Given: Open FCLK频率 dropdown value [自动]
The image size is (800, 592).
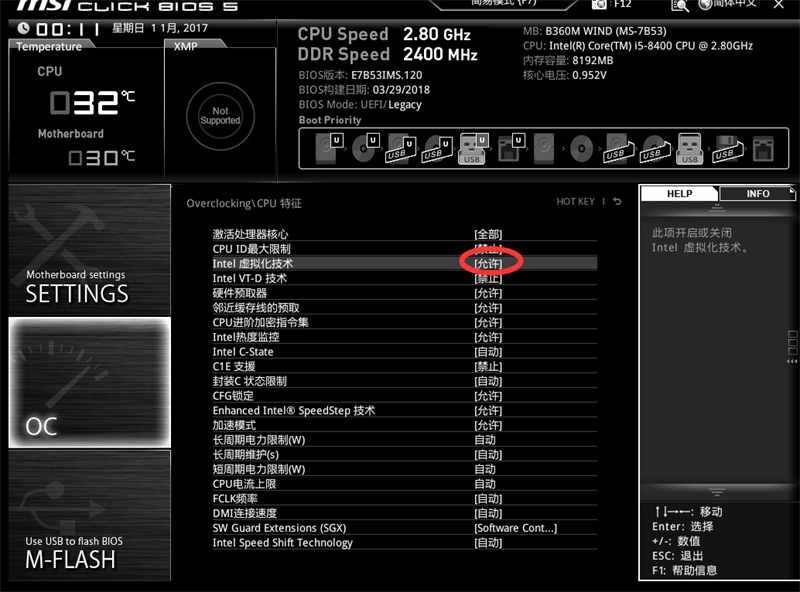Looking at the screenshot, I should click(488, 499).
